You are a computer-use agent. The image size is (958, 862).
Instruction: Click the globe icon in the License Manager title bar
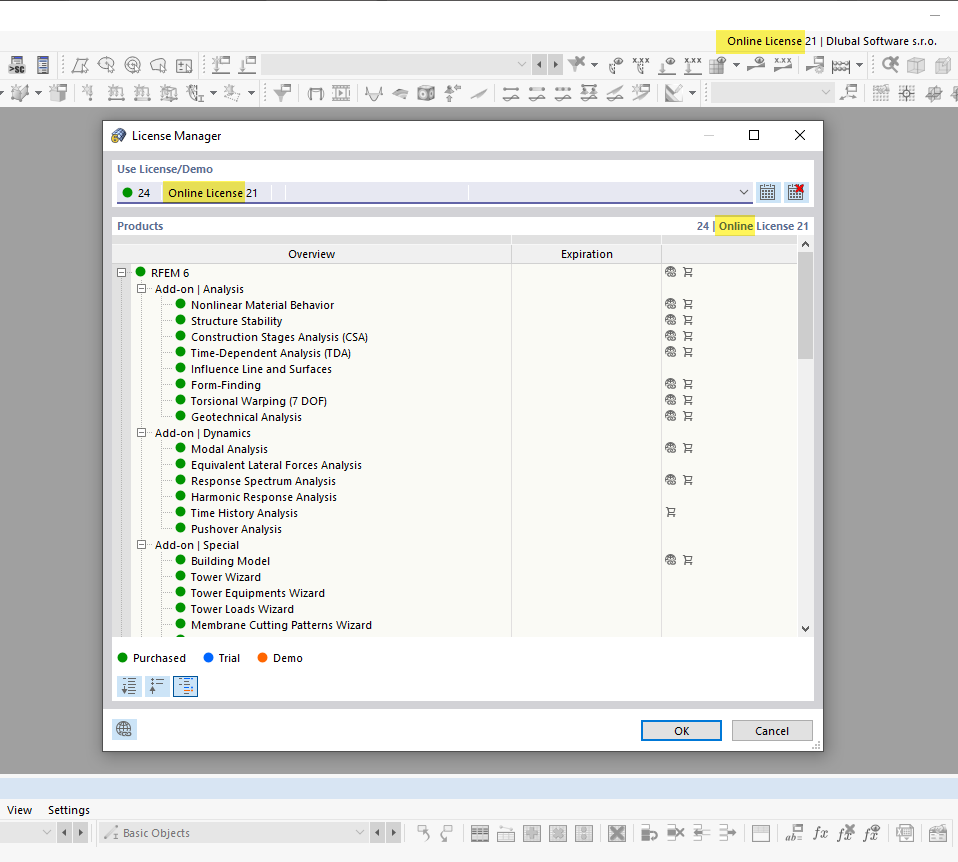(119, 135)
